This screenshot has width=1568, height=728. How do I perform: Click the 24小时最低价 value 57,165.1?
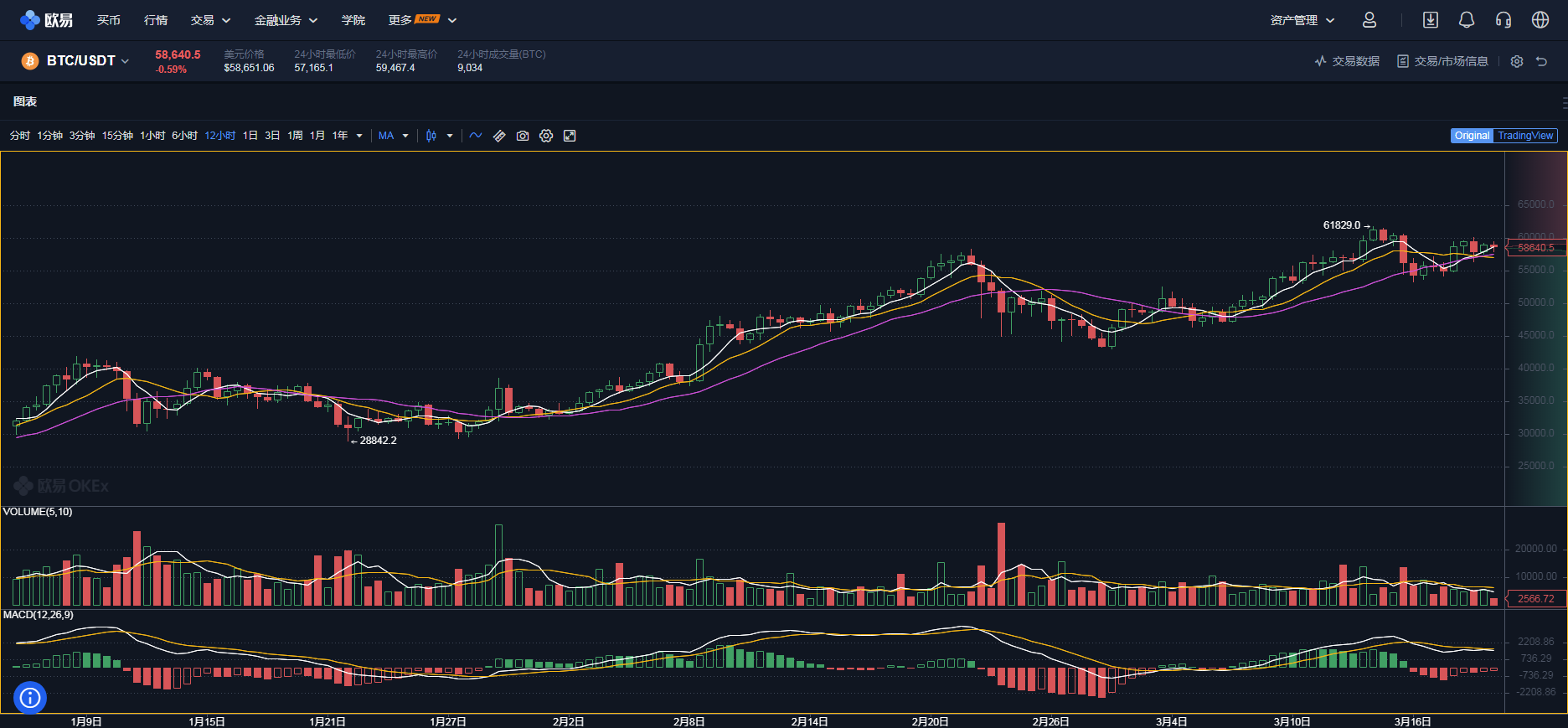point(313,68)
